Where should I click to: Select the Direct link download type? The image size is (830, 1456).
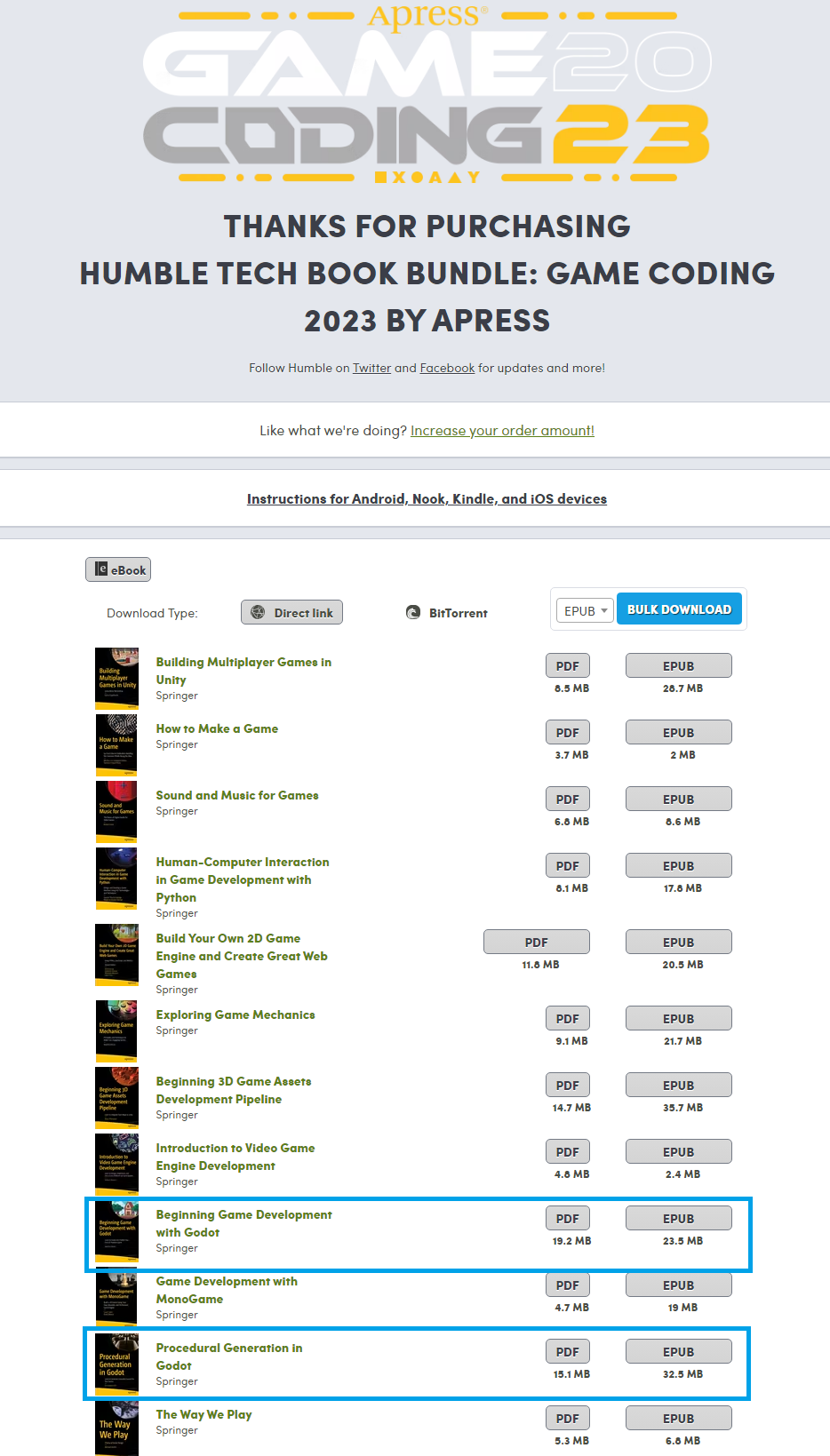(x=291, y=612)
